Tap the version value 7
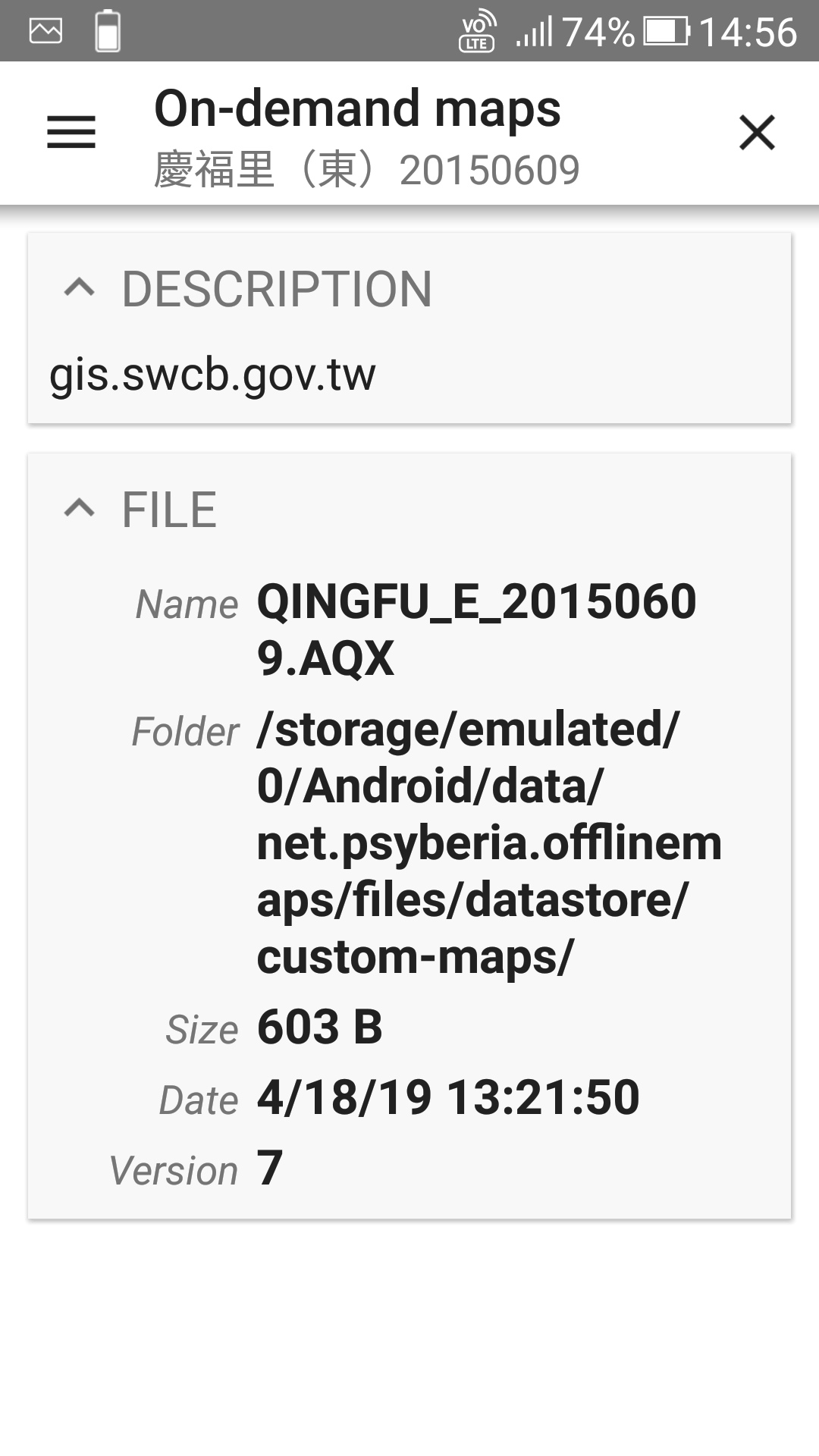 [x=270, y=1168]
